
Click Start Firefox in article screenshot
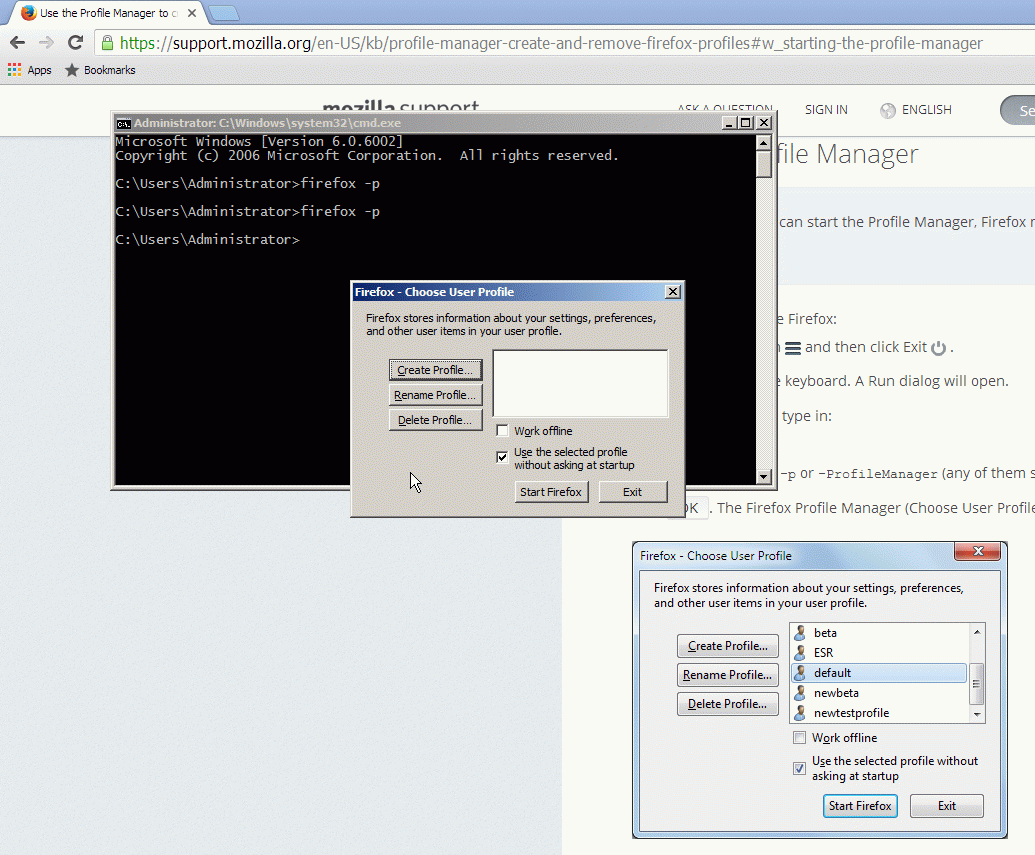(x=860, y=805)
